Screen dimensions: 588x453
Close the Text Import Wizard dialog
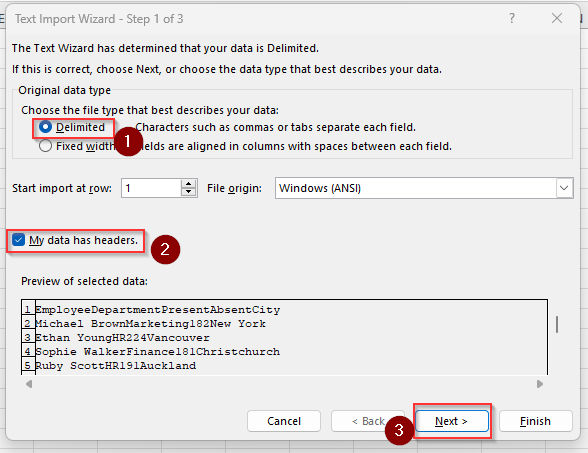tap(557, 18)
